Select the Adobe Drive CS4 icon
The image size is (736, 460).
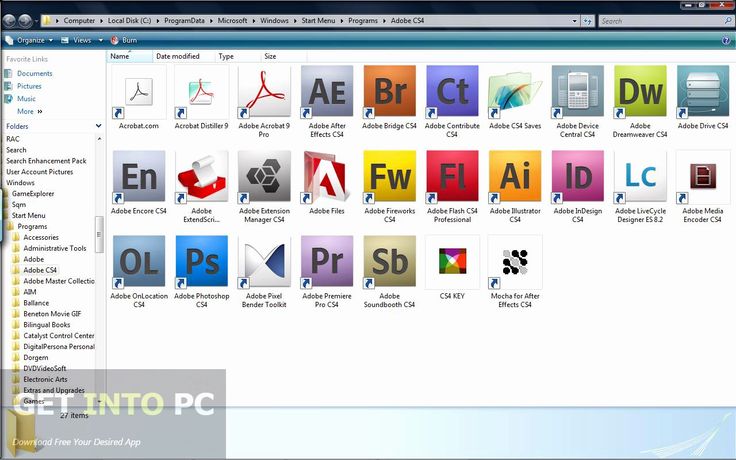703,92
